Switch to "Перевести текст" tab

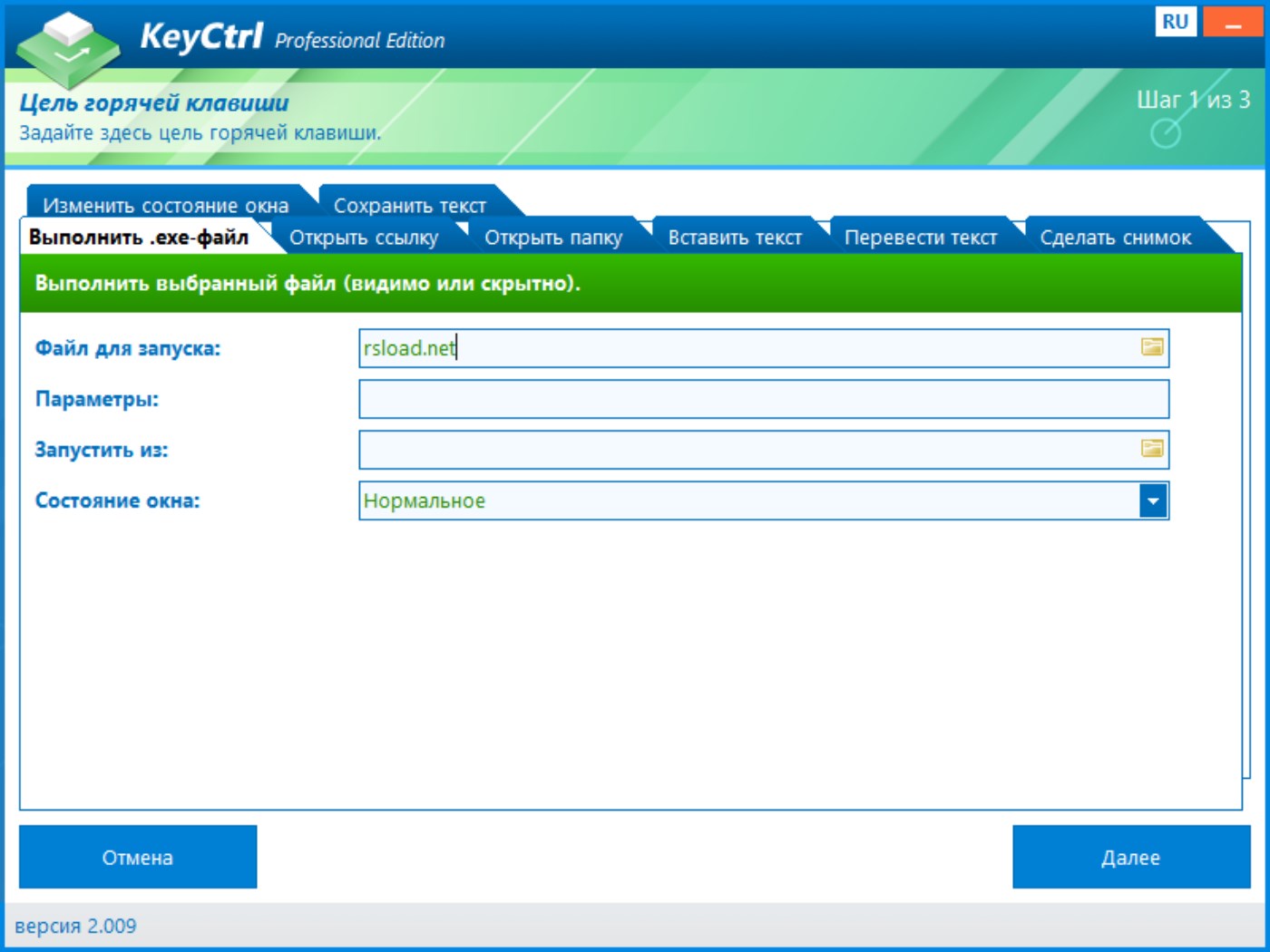point(923,236)
